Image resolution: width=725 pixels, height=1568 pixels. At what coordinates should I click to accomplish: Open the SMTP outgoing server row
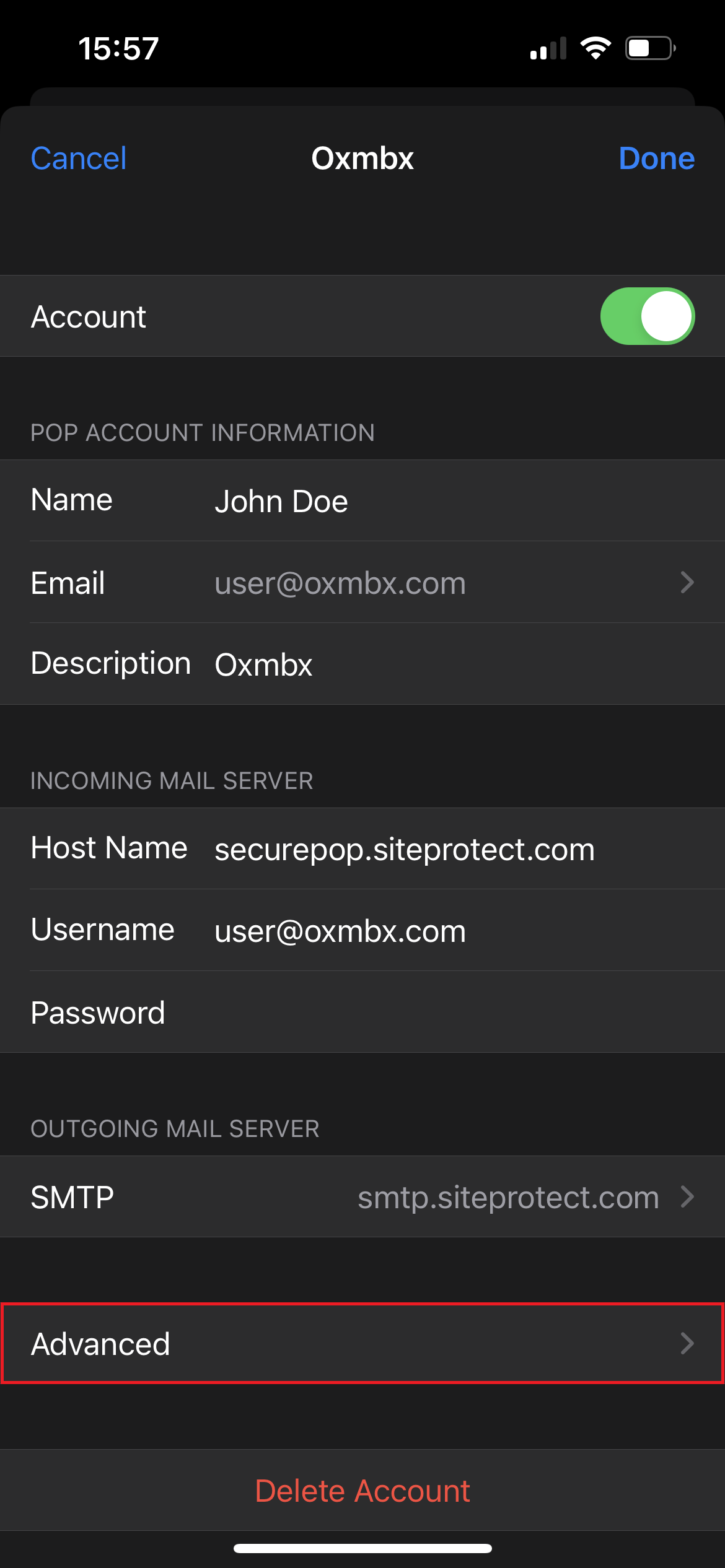pyautogui.click(x=362, y=1196)
